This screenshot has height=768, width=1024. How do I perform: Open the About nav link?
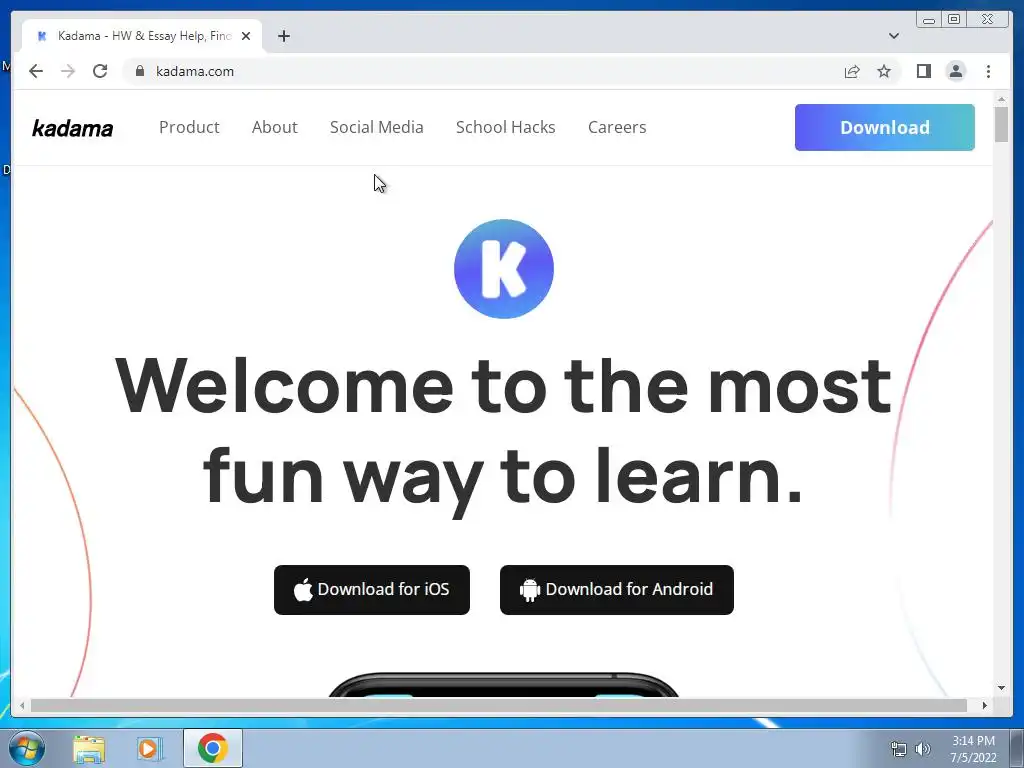(274, 127)
